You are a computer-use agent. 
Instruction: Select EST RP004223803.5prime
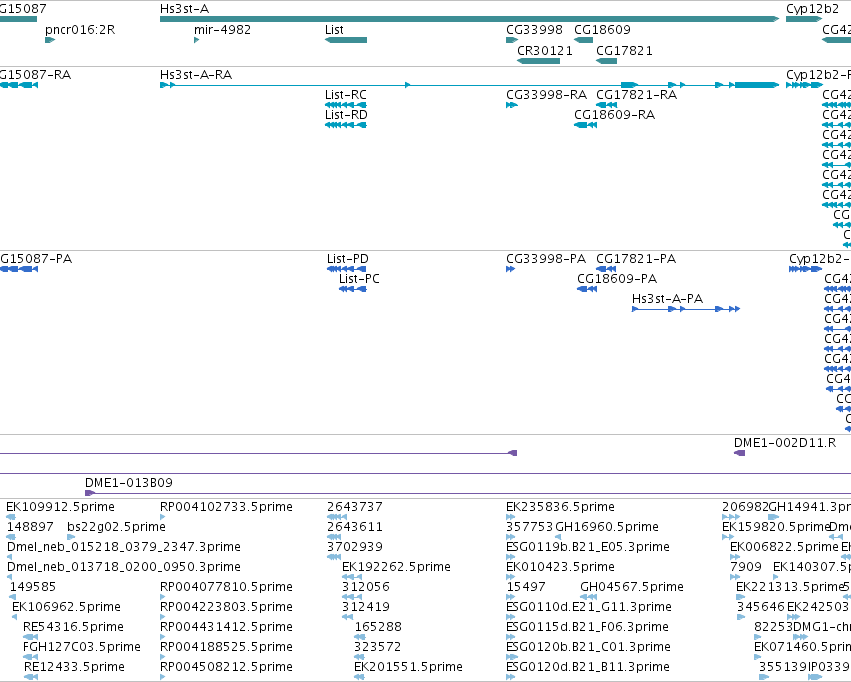point(226,607)
